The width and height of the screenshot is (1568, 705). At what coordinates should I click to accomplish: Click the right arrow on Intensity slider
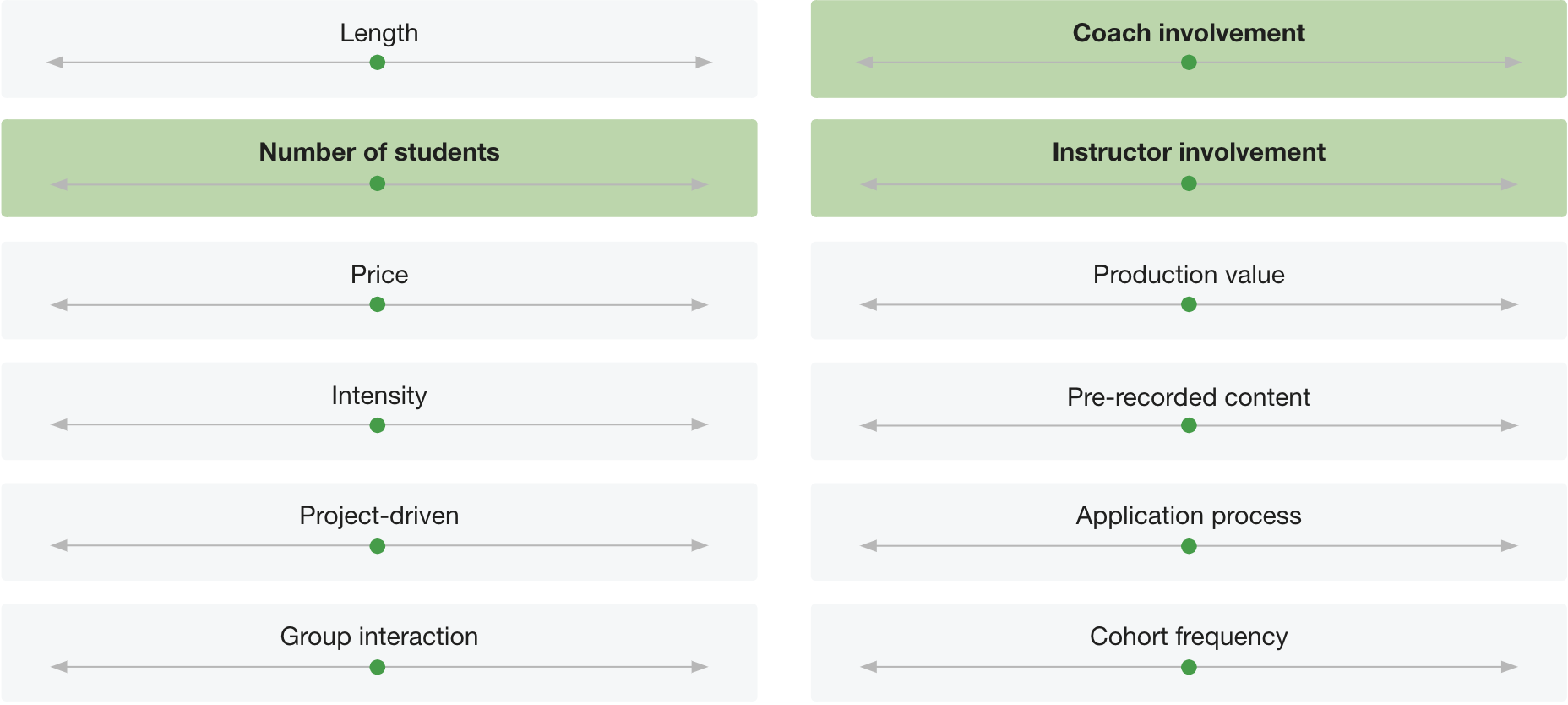pos(700,424)
